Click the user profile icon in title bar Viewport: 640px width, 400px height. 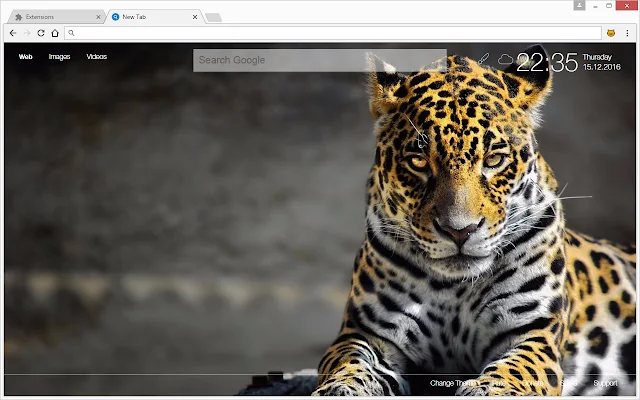579,5
